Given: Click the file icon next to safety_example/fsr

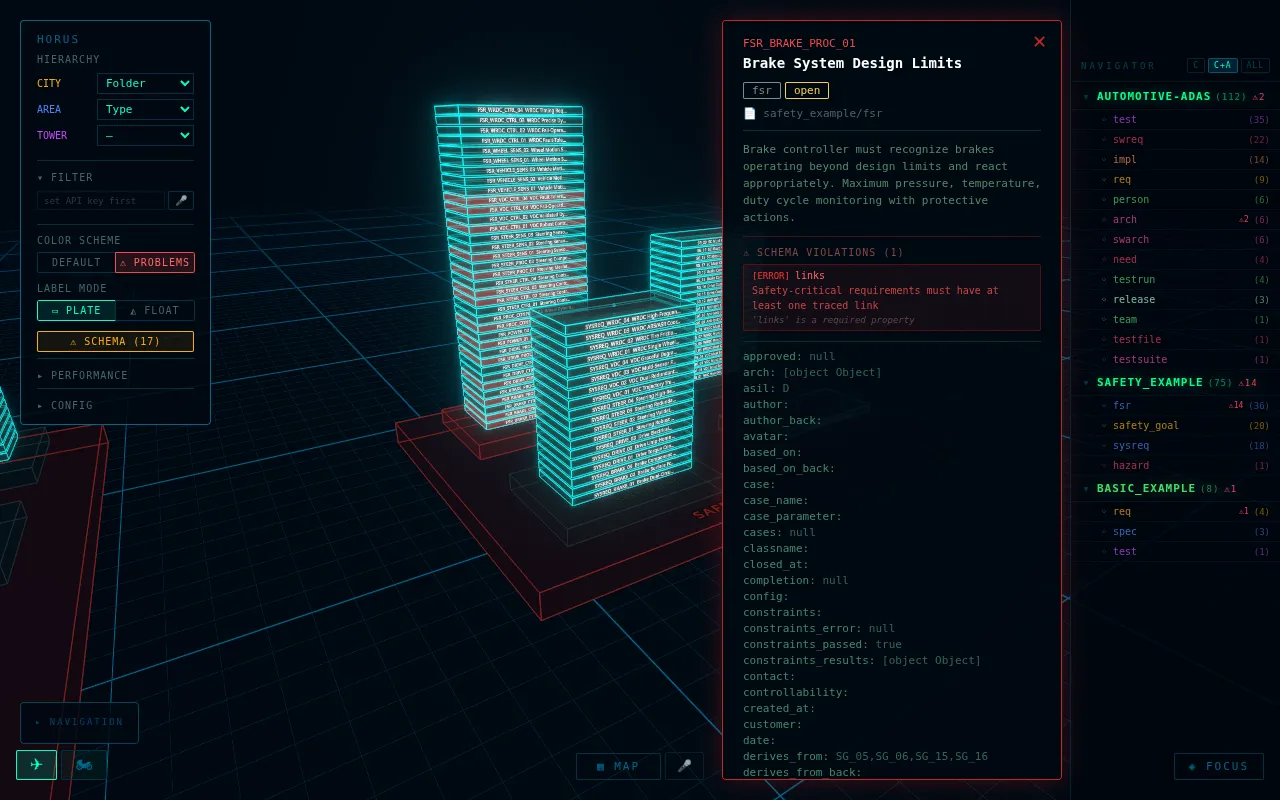Looking at the screenshot, I should click(750, 114).
